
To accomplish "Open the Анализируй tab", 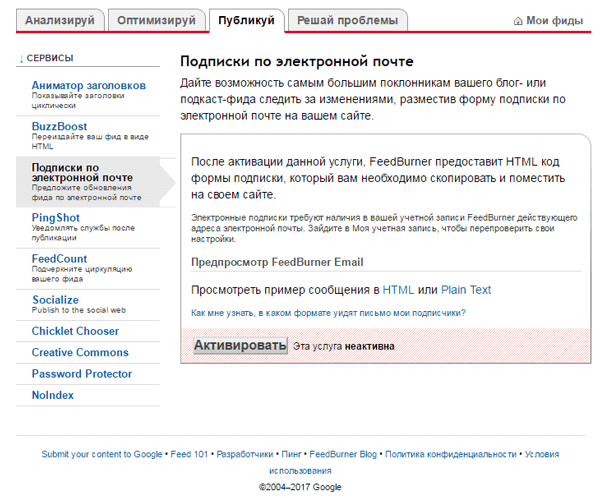I will (x=59, y=20).
